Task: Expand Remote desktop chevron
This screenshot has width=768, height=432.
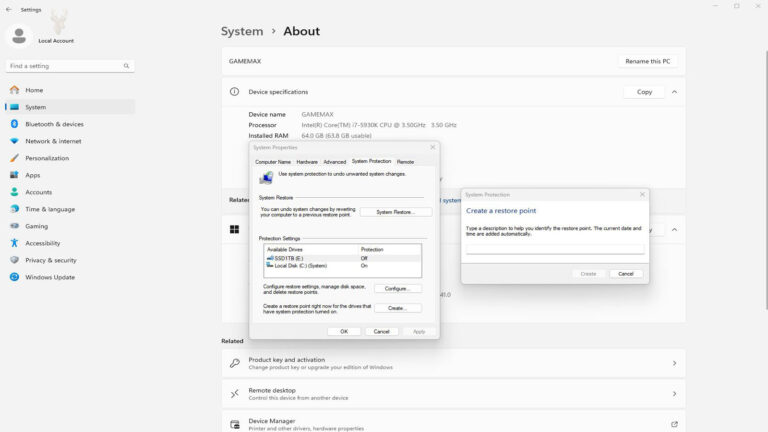Action: [674, 393]
